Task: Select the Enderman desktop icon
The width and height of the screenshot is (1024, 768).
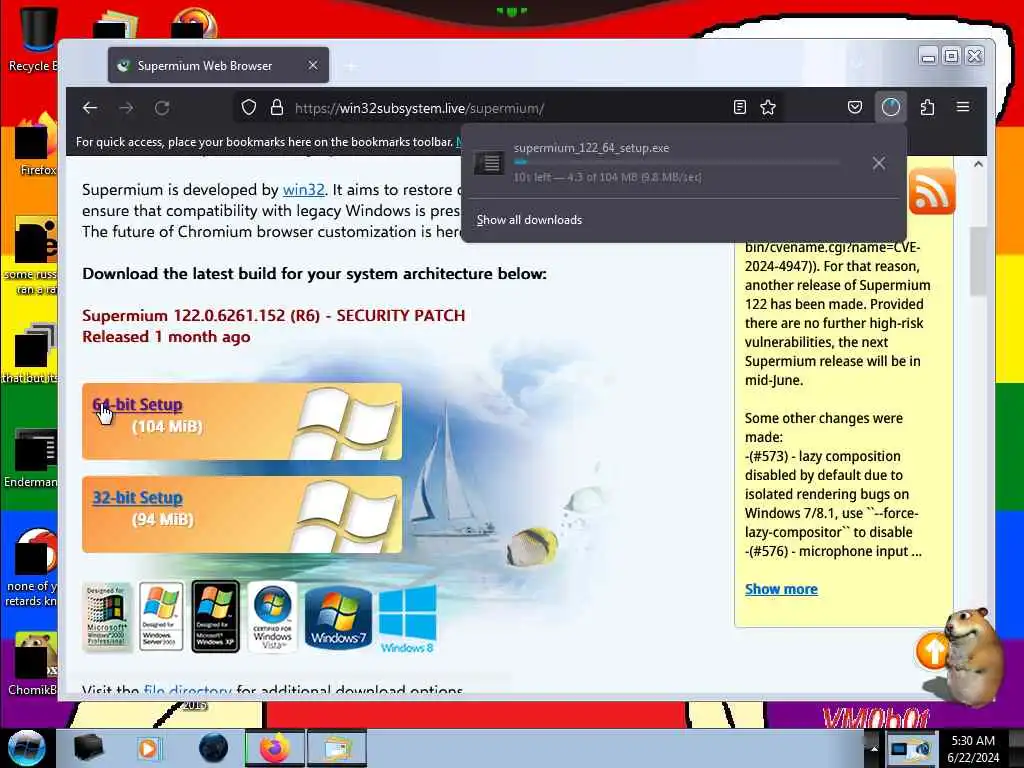Action: click(33, 457)
